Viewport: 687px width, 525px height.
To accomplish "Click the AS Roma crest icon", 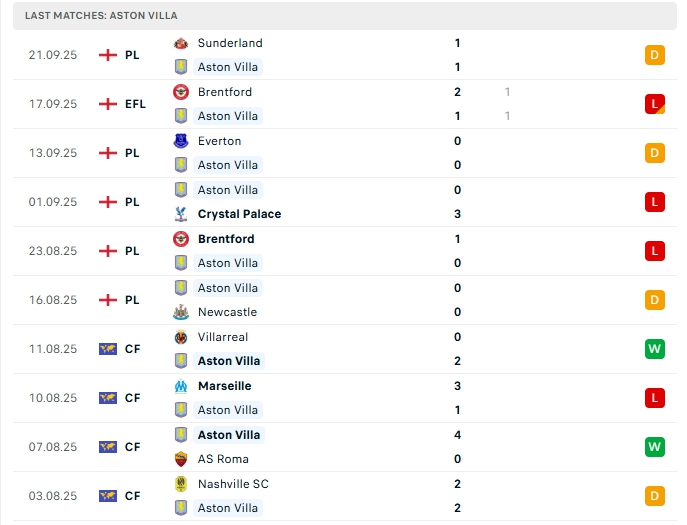I will [x=181, y=459].
